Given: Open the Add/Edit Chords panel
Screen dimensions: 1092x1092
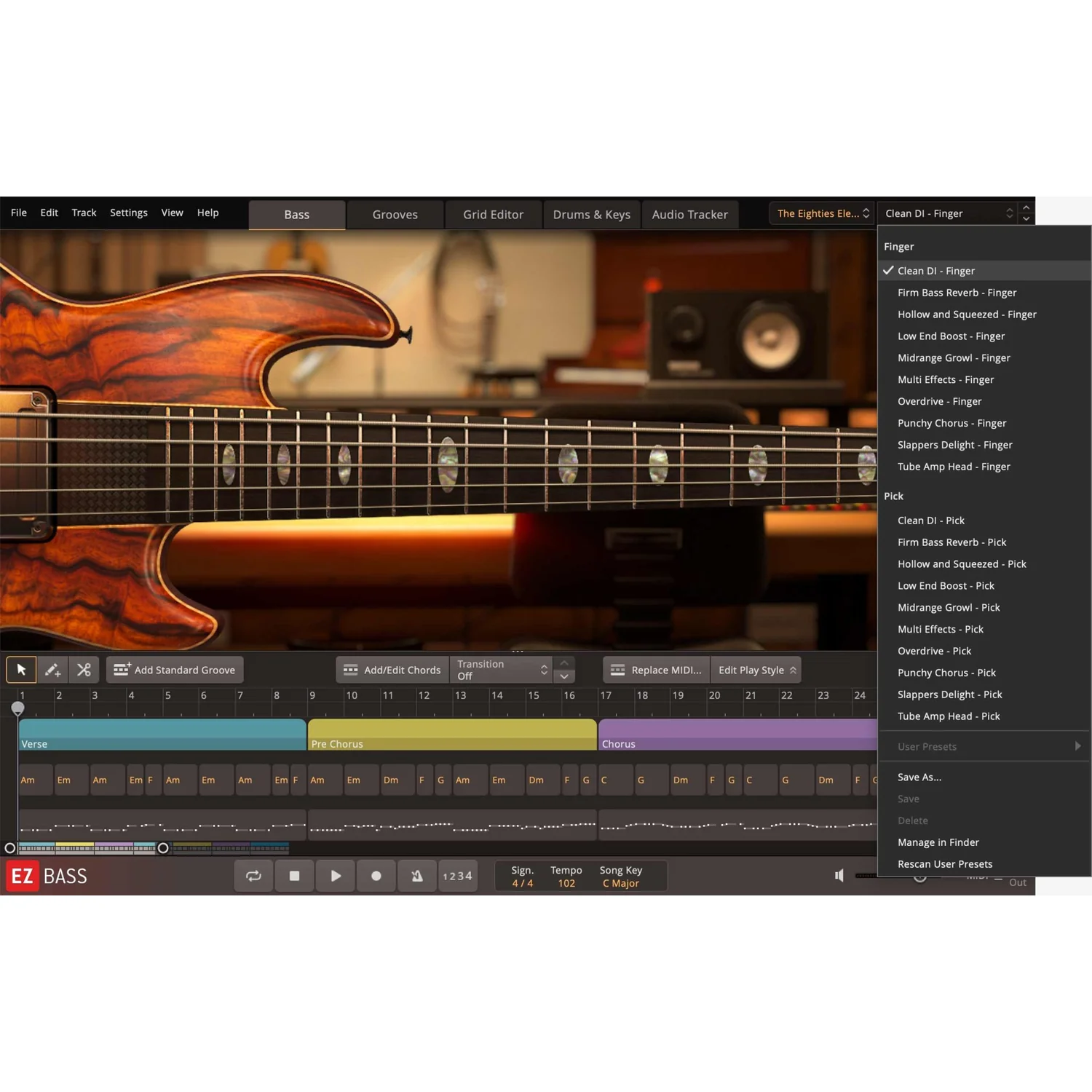Looking at the screenshot, I should coord(392,670).
